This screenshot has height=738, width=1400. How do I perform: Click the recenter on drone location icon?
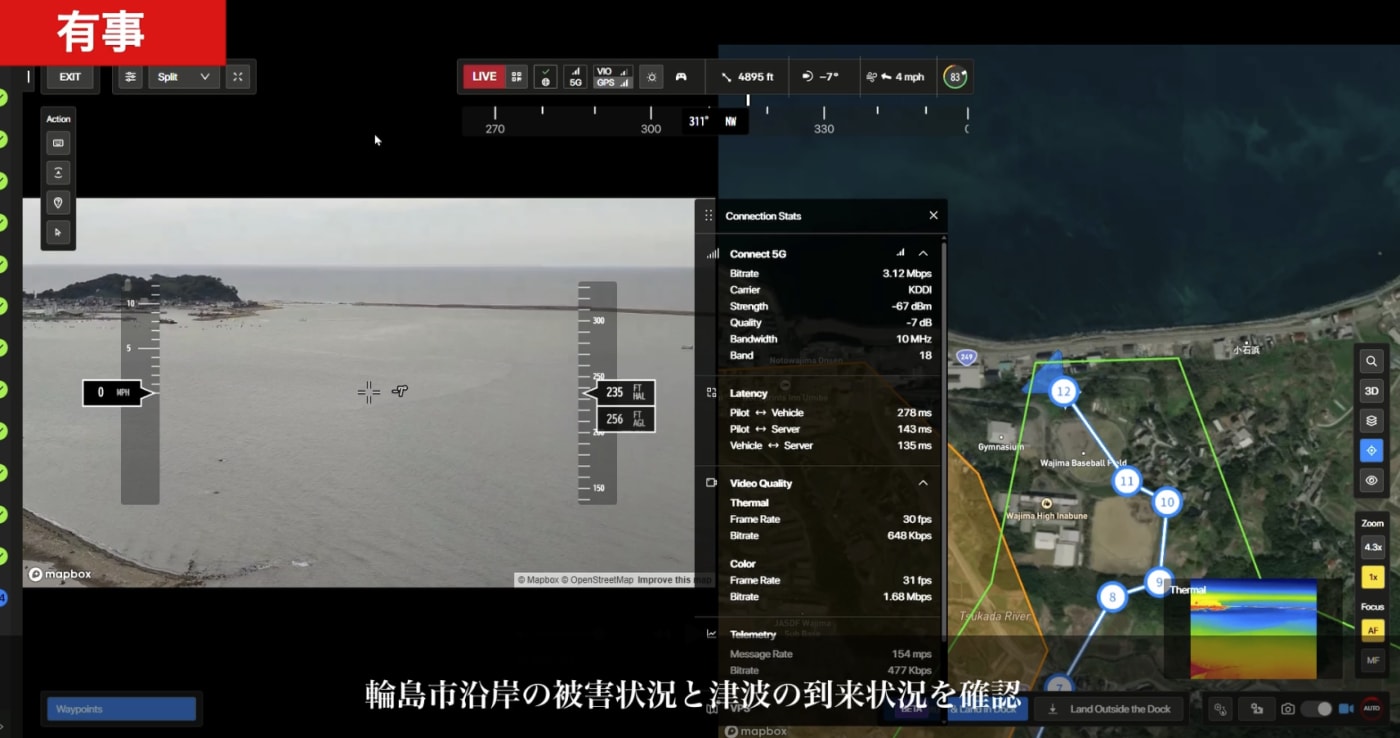point(1372,451)
